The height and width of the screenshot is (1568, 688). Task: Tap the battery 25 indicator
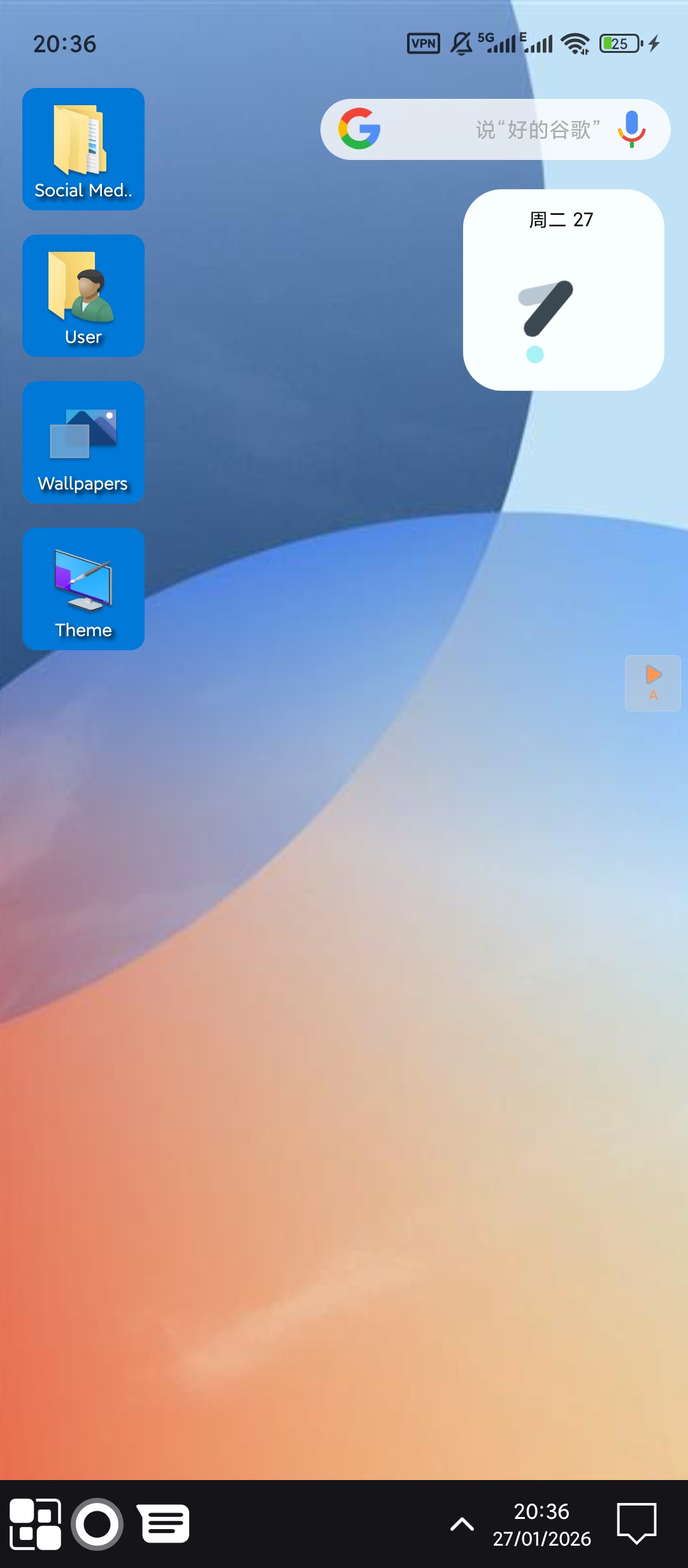click(621, 43)
